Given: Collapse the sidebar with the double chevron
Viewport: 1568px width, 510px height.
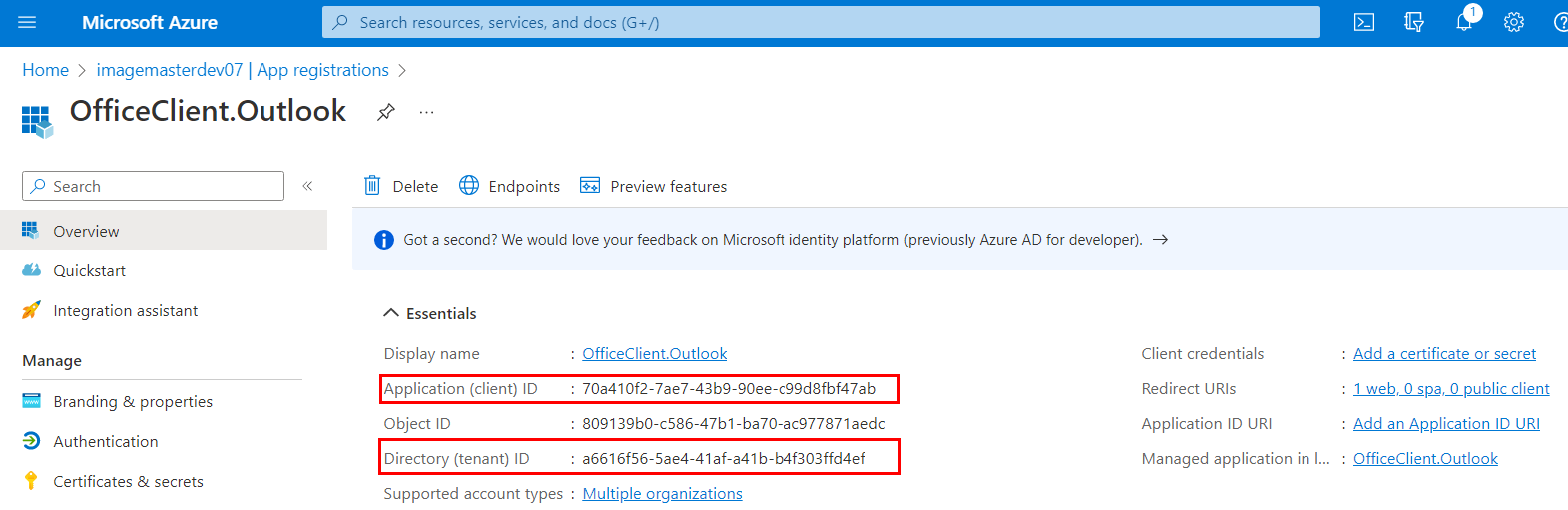Looking at the screenshot, I should tap(308, 186).
